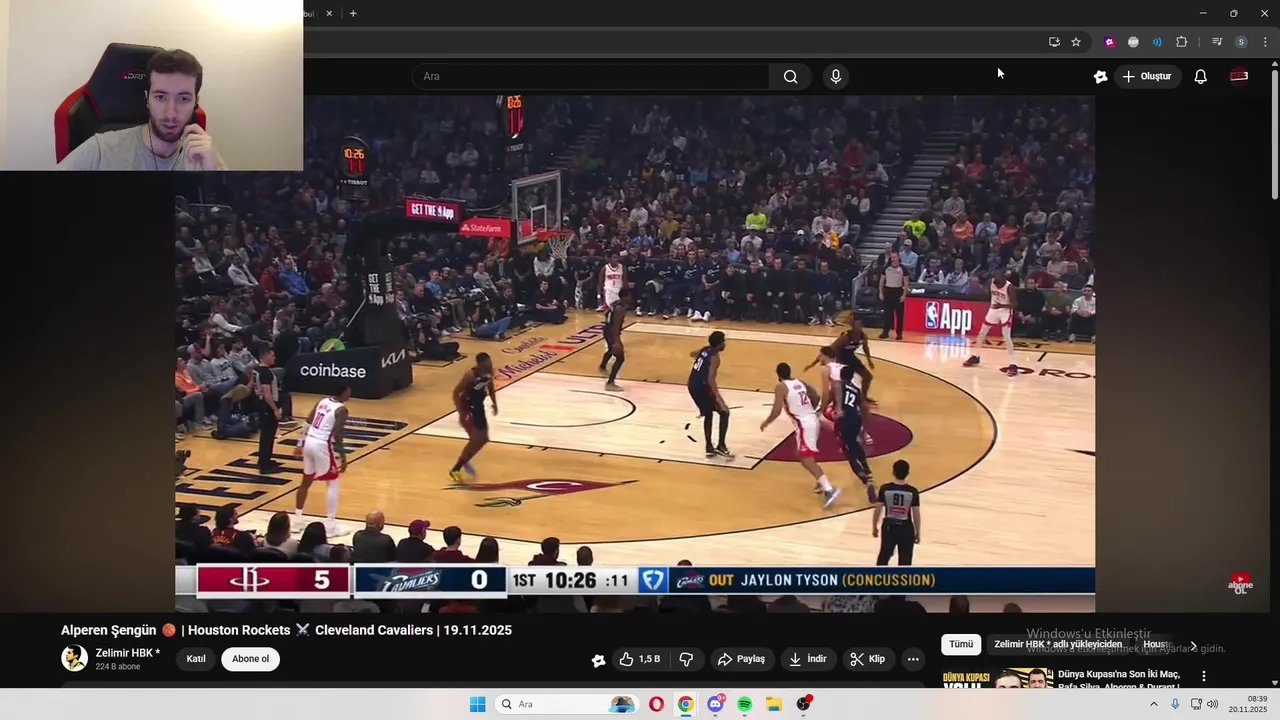
Task: Open Zelimir HBK channel avatar
Action: tap(74, 658)
